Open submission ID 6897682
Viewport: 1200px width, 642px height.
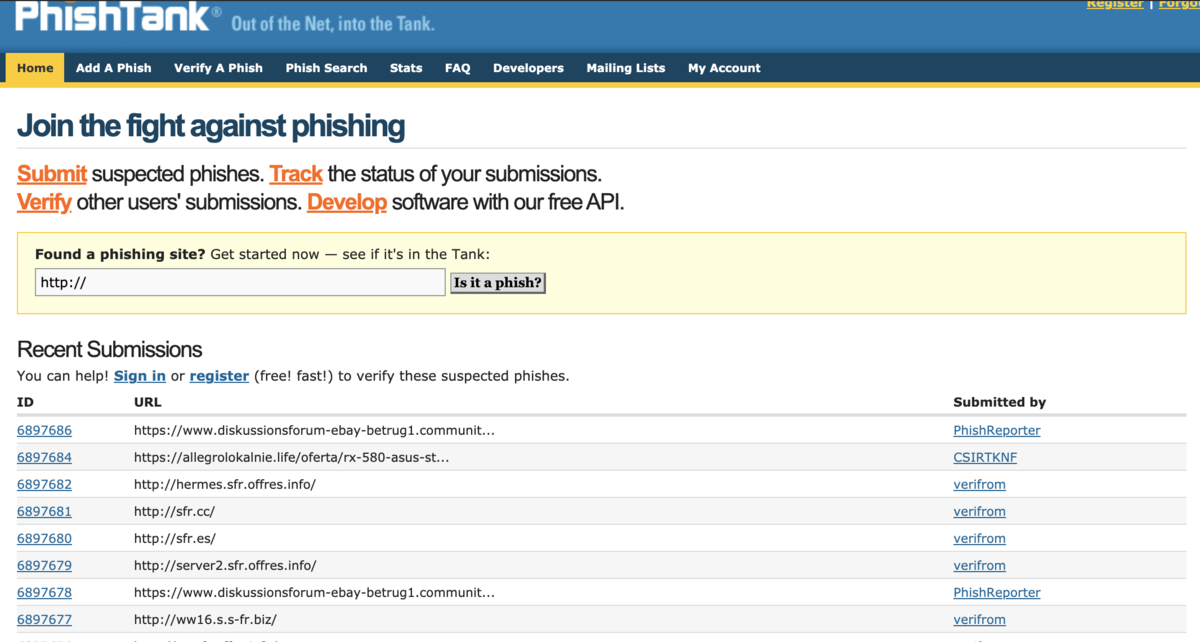(x=44, y=484)
